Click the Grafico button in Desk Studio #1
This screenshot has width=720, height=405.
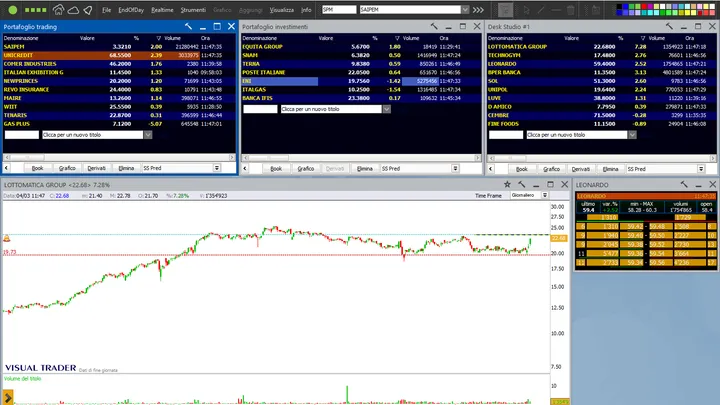(x=551, y=169)
